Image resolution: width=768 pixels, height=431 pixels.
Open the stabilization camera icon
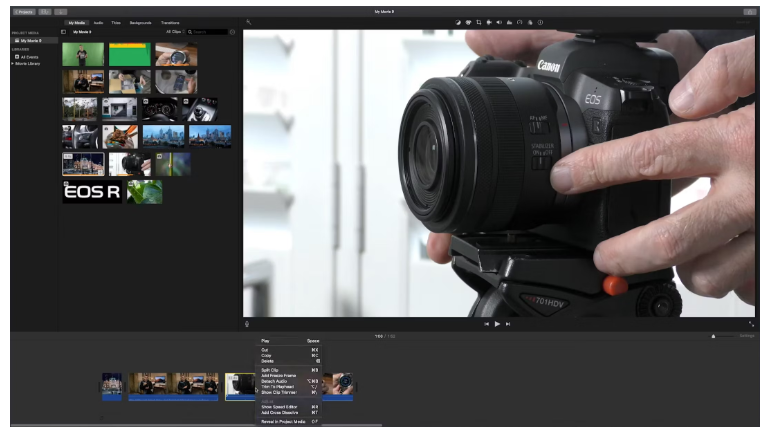click(489, 23)
